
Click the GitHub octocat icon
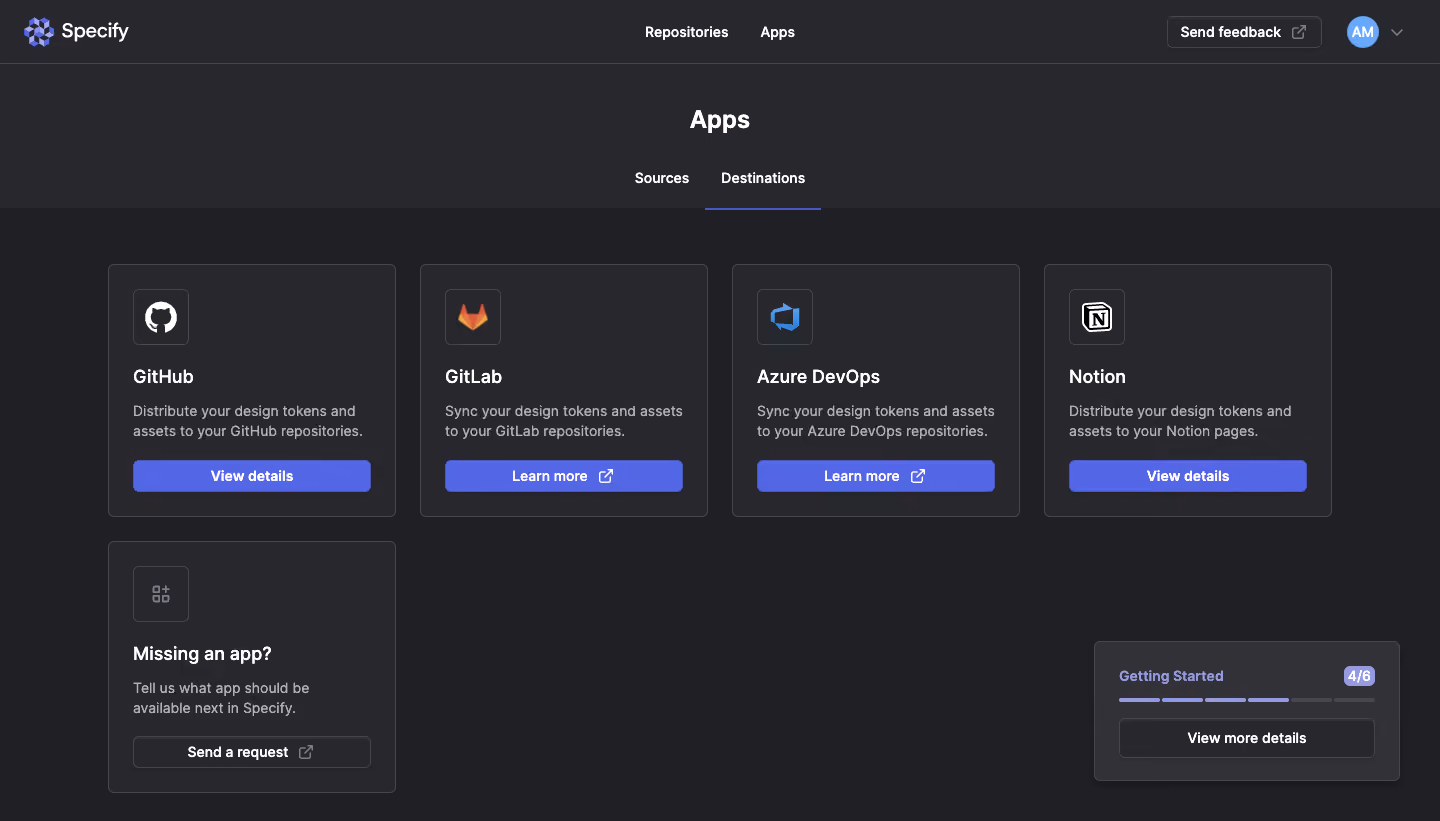[x=161, y=317]
